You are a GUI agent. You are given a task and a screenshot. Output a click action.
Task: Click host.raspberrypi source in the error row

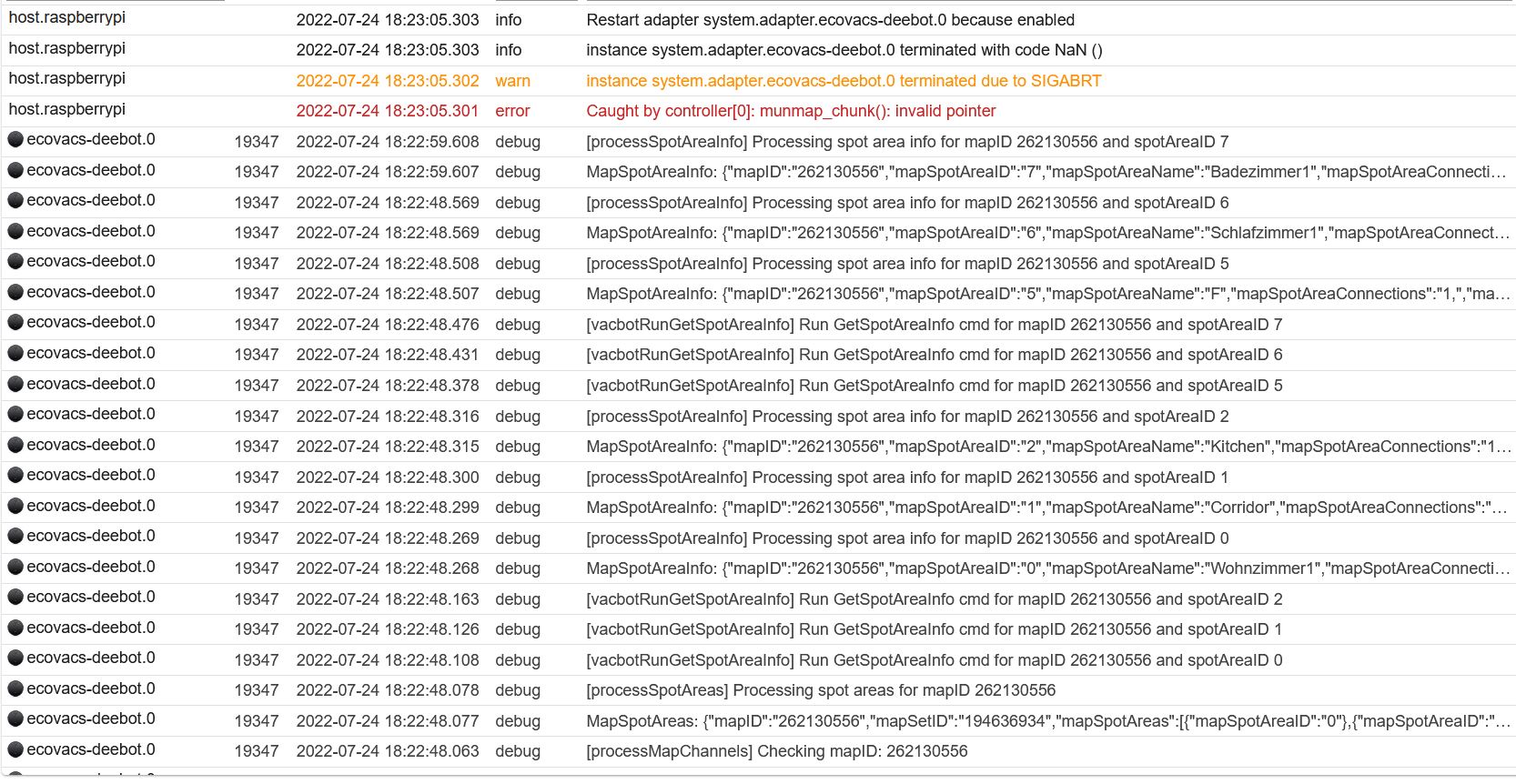click(x=67, y=109)
